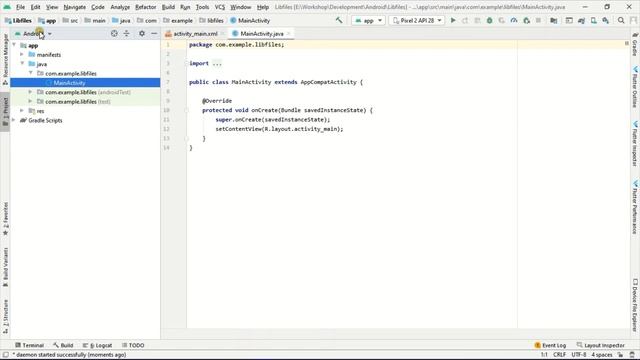Open the app run configuration dropdown

click(368, 20)
